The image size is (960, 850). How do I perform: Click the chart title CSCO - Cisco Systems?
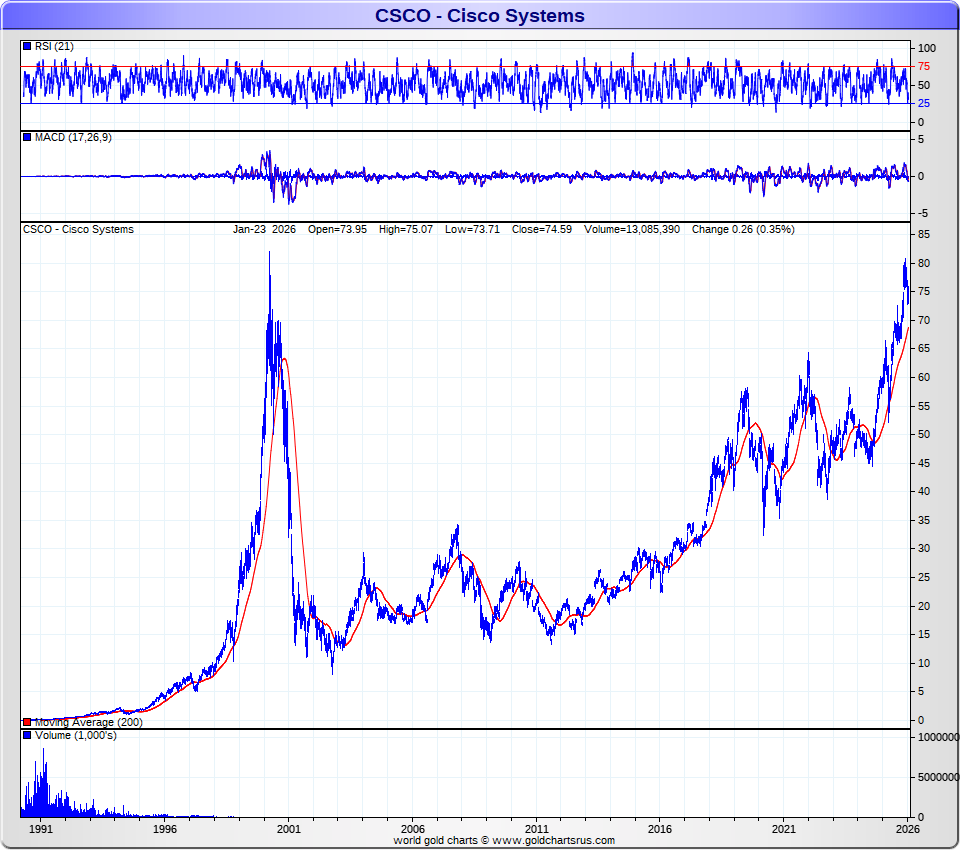tap(480, 15)
